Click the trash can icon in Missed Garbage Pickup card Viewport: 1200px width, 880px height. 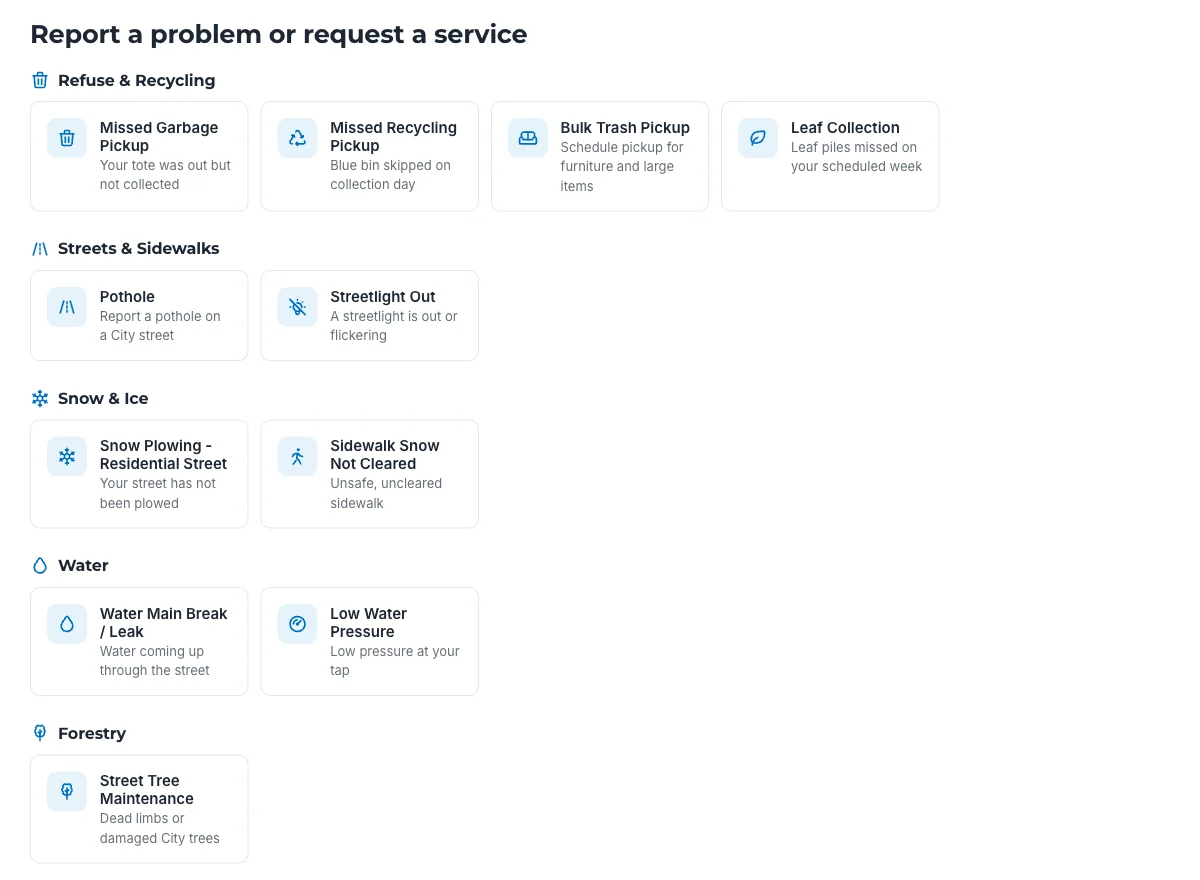[67, 138]
